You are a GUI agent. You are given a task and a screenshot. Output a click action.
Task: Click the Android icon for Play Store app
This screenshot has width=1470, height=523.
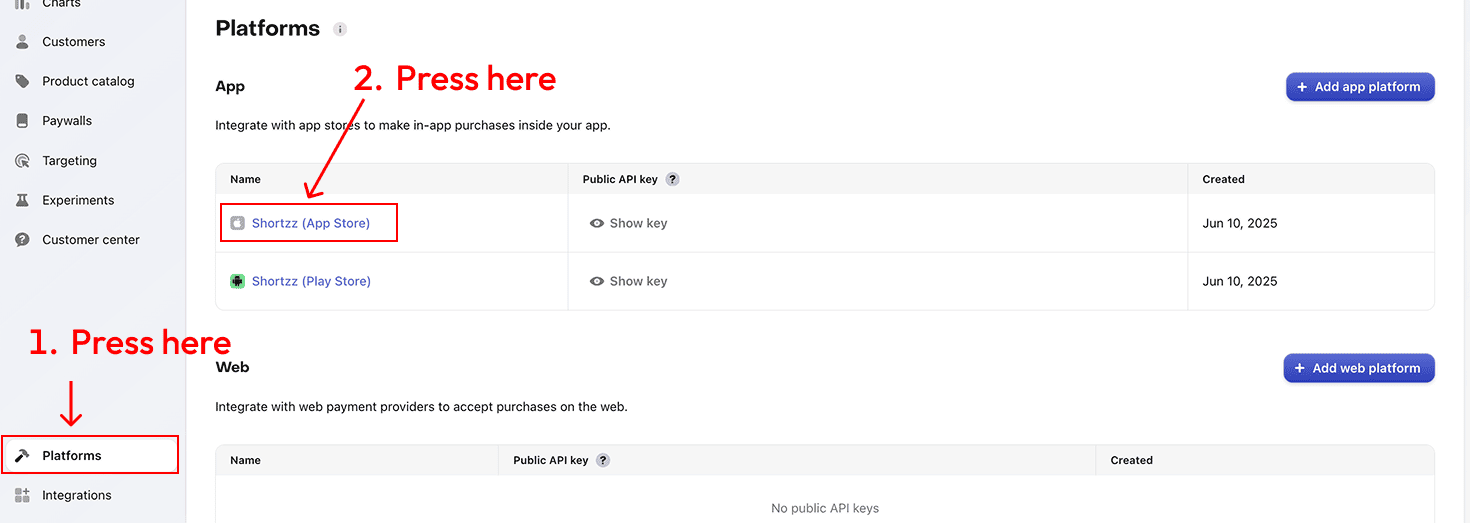click(x=237, y=281)
